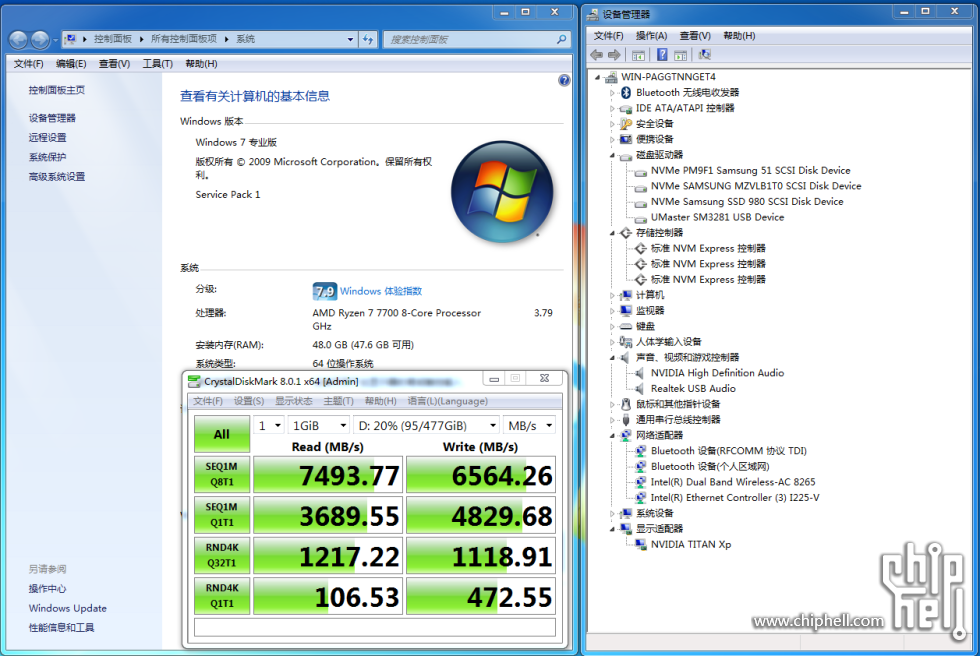The image size is (980, 656).
Task: Collapse the storage controllers node
Action: [x=612, y=233]
